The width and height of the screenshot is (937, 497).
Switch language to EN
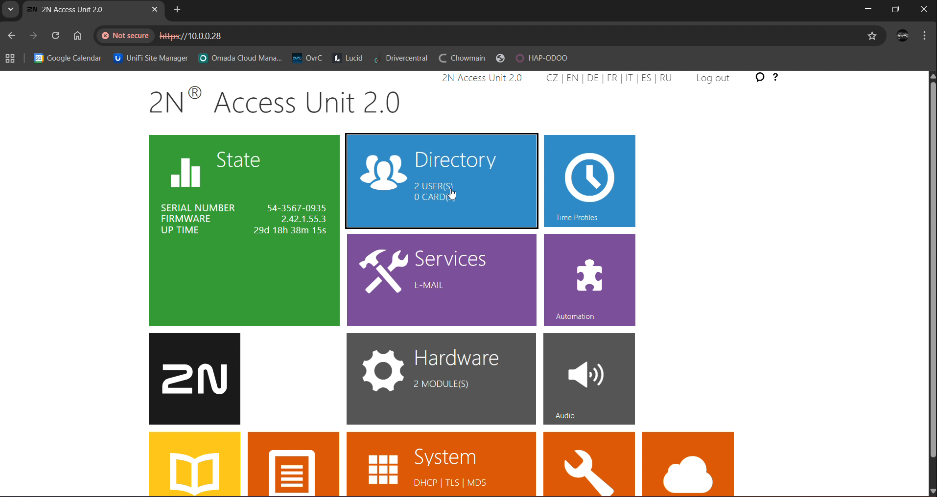(572, 78)
